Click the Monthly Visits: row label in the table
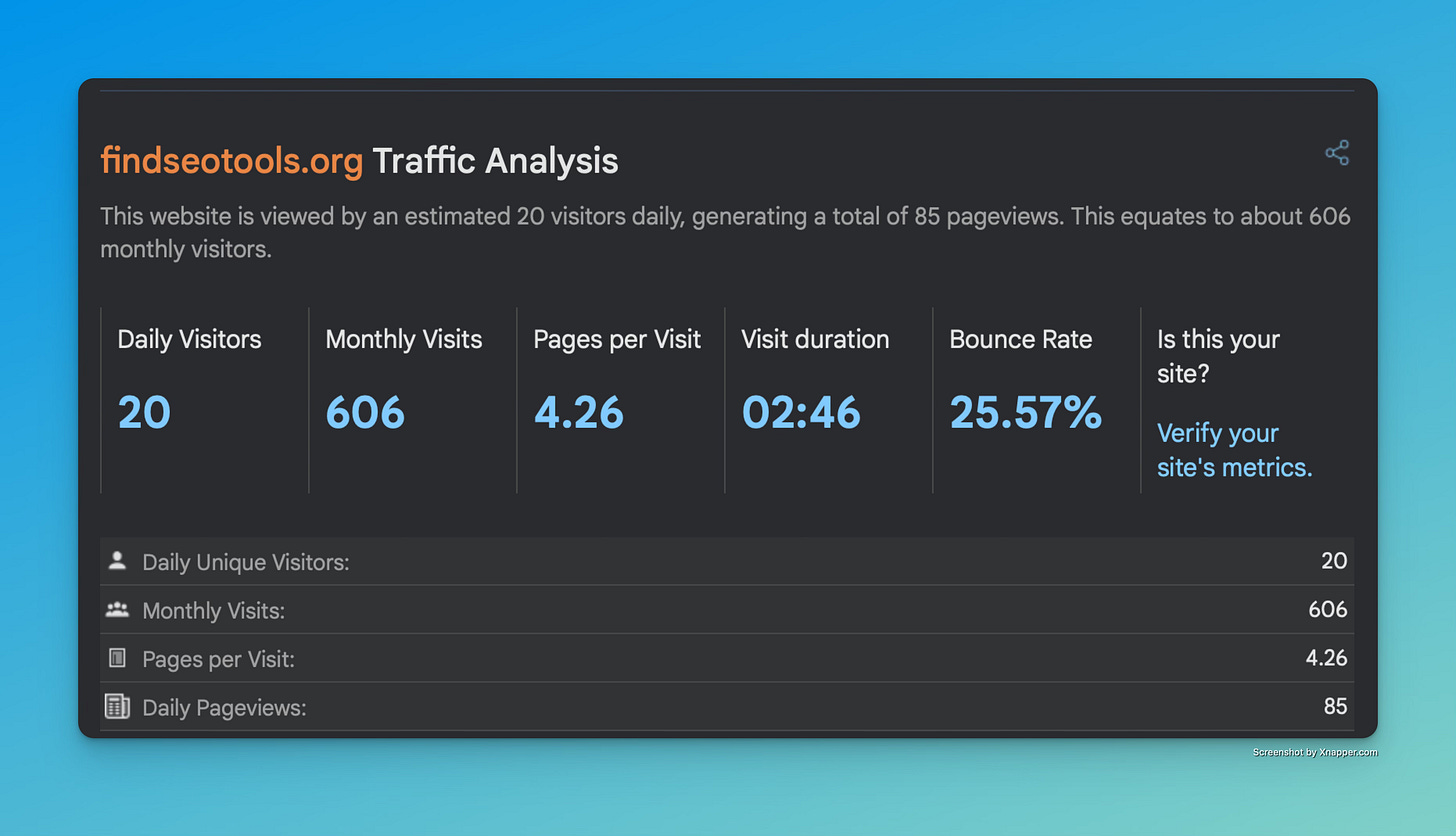The width and height of the screenshot is (1456, 836). pos(214,610)
